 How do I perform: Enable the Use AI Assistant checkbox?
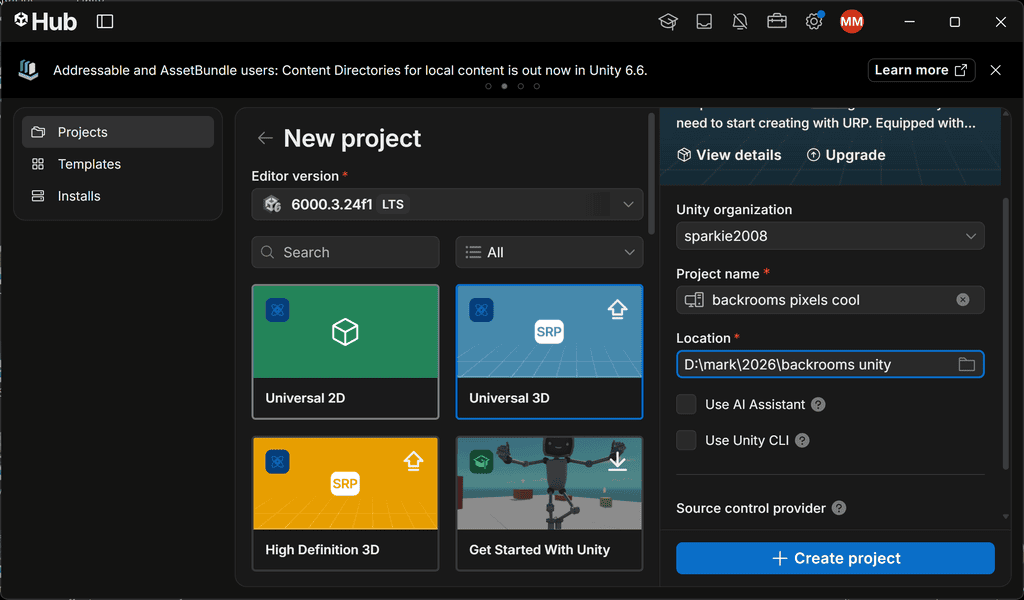tap(686, 404)
